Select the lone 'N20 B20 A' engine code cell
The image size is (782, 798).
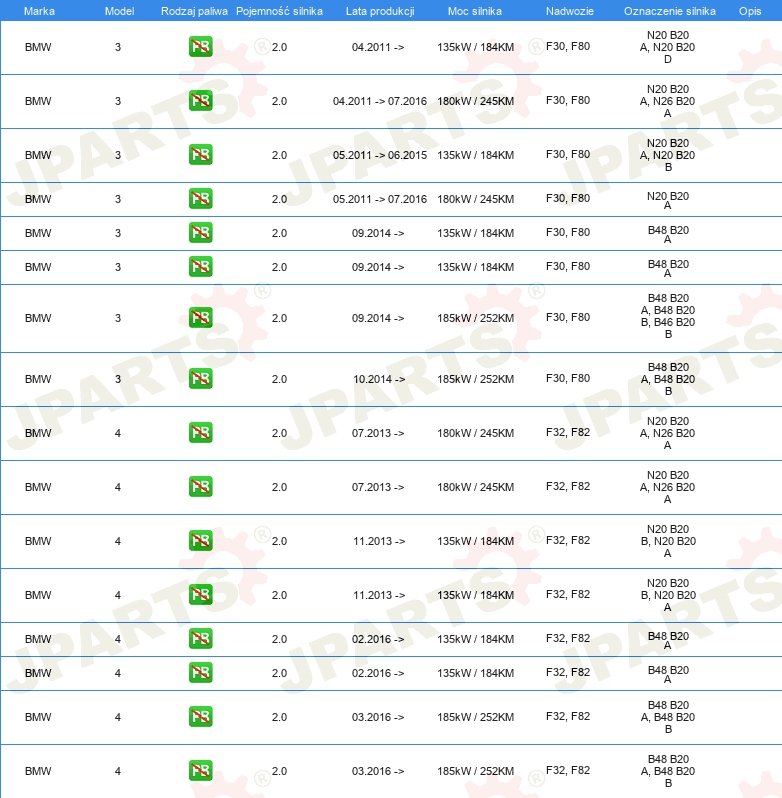pyautogui.click(x=668, y=201)
